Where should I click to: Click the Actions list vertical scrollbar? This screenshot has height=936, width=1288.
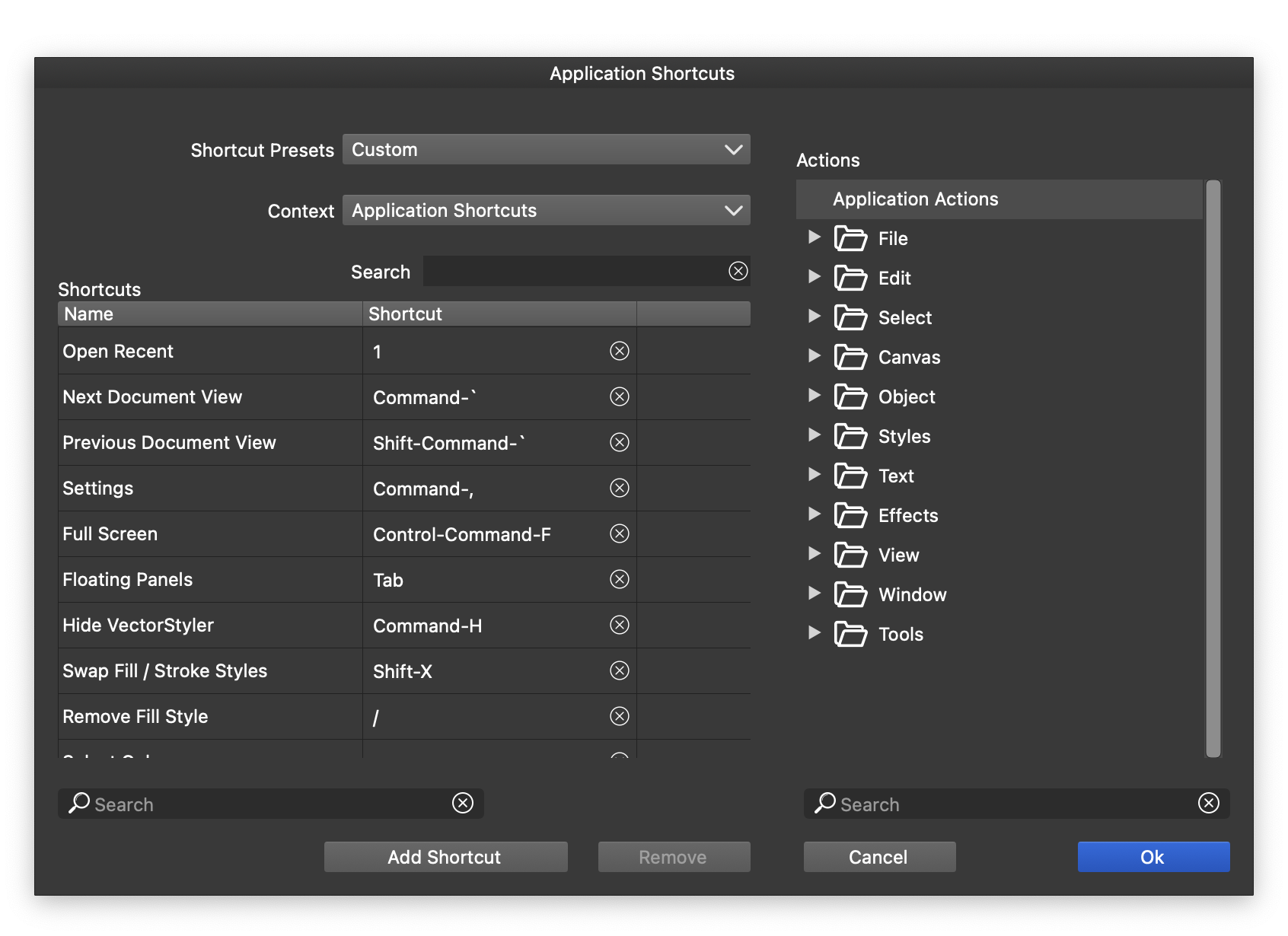(1213, 468)
